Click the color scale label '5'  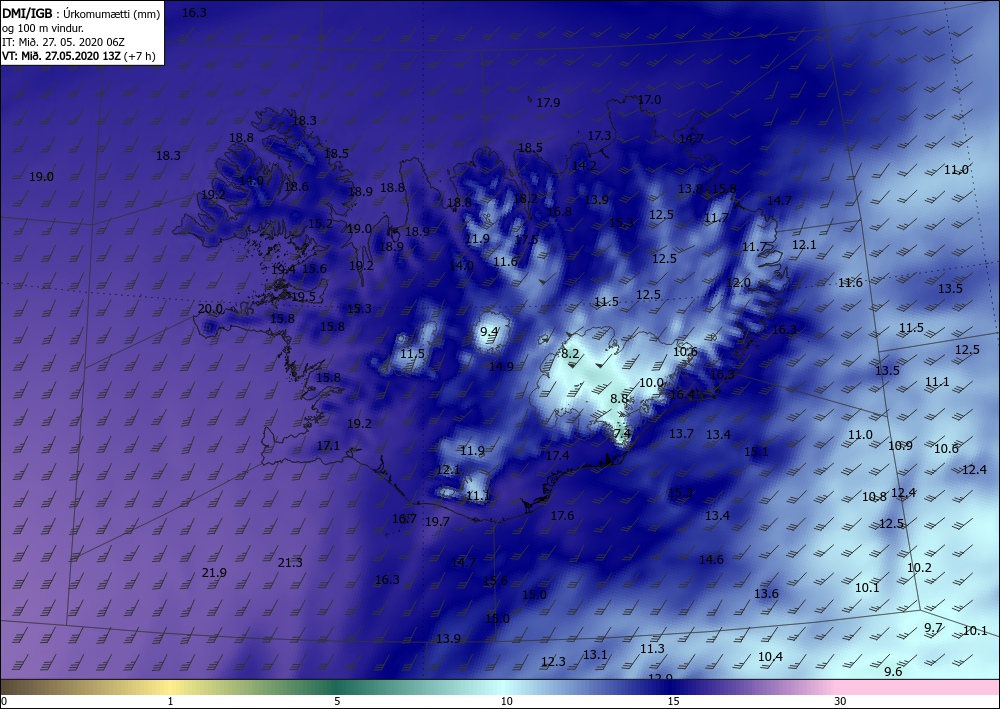click(337, 701)
